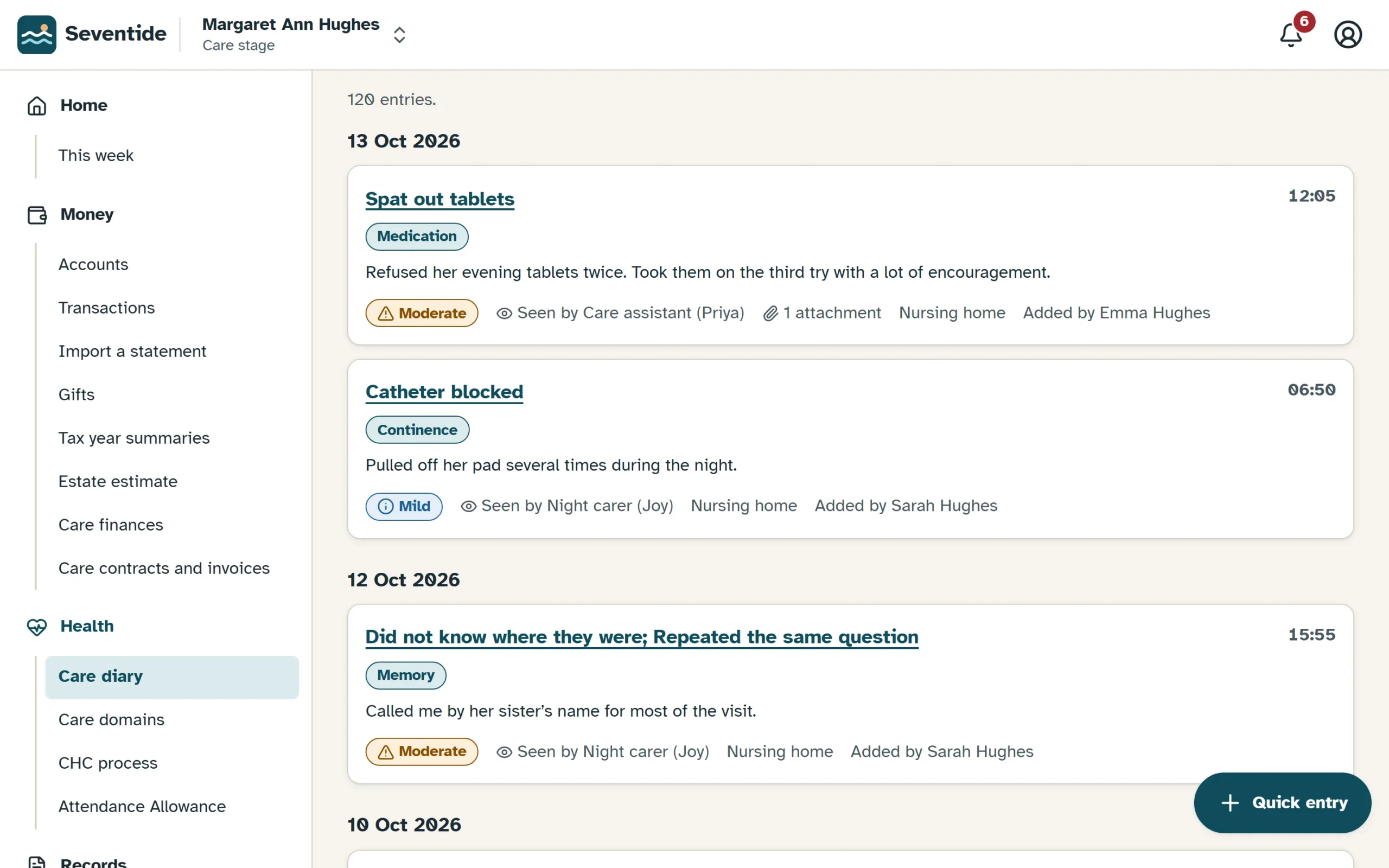Click the Money wallet icon
This screenshot has height=868, width=1389.
[x=37, y=215]
